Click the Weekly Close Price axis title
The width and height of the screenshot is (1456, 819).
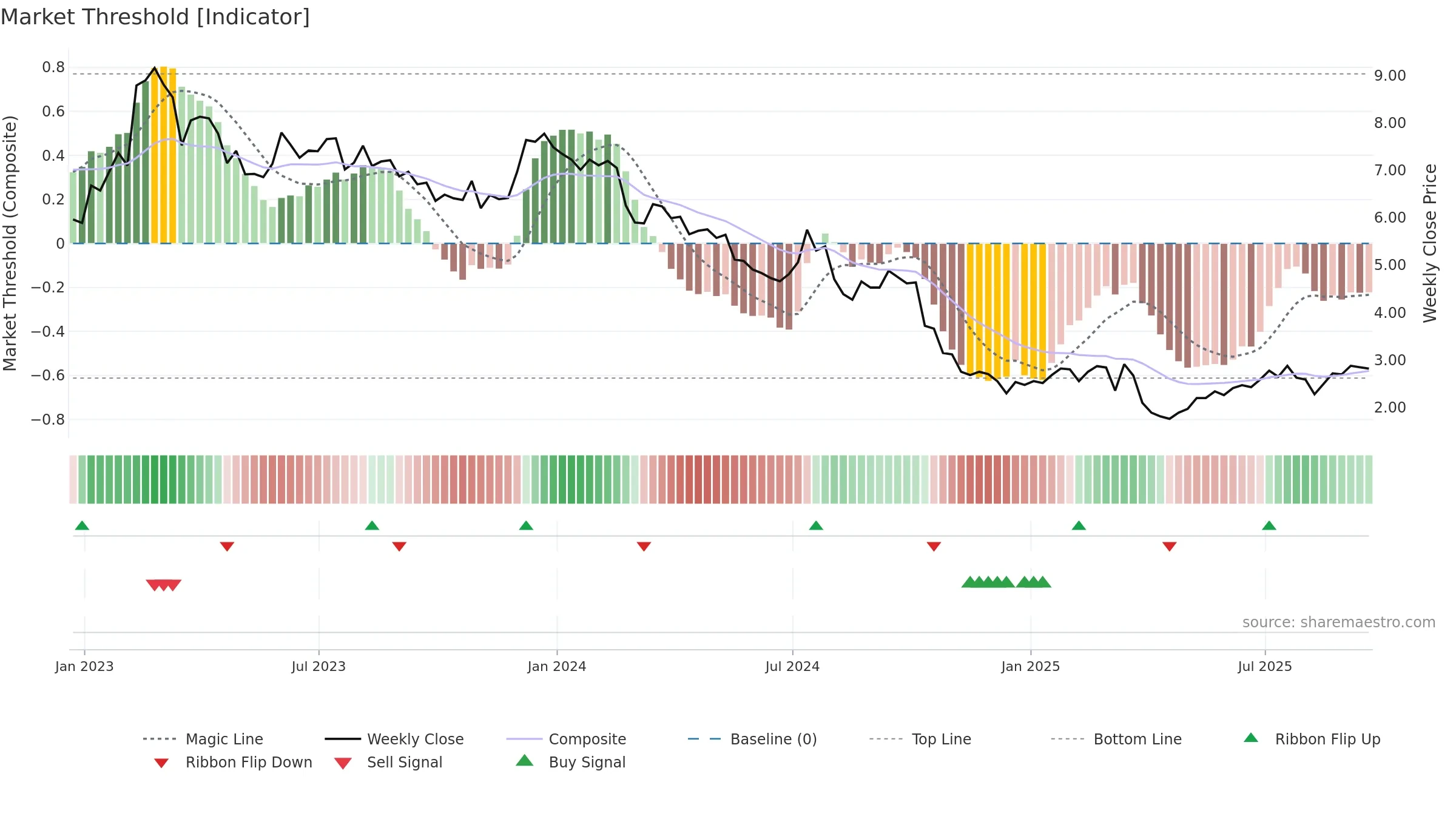pyautogui.click(x=1431, y=243)
